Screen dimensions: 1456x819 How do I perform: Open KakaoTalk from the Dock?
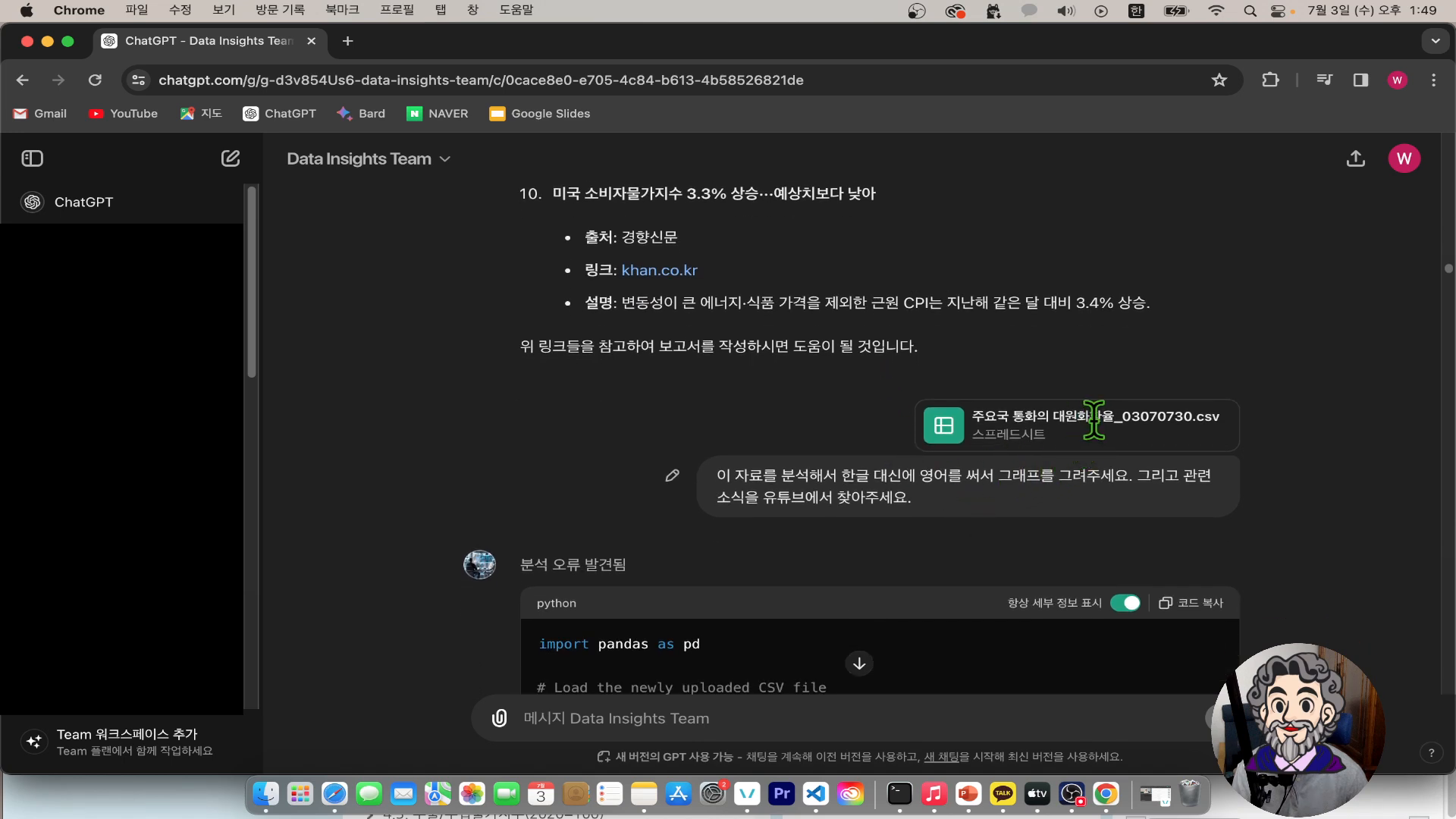pos(1003,794)
